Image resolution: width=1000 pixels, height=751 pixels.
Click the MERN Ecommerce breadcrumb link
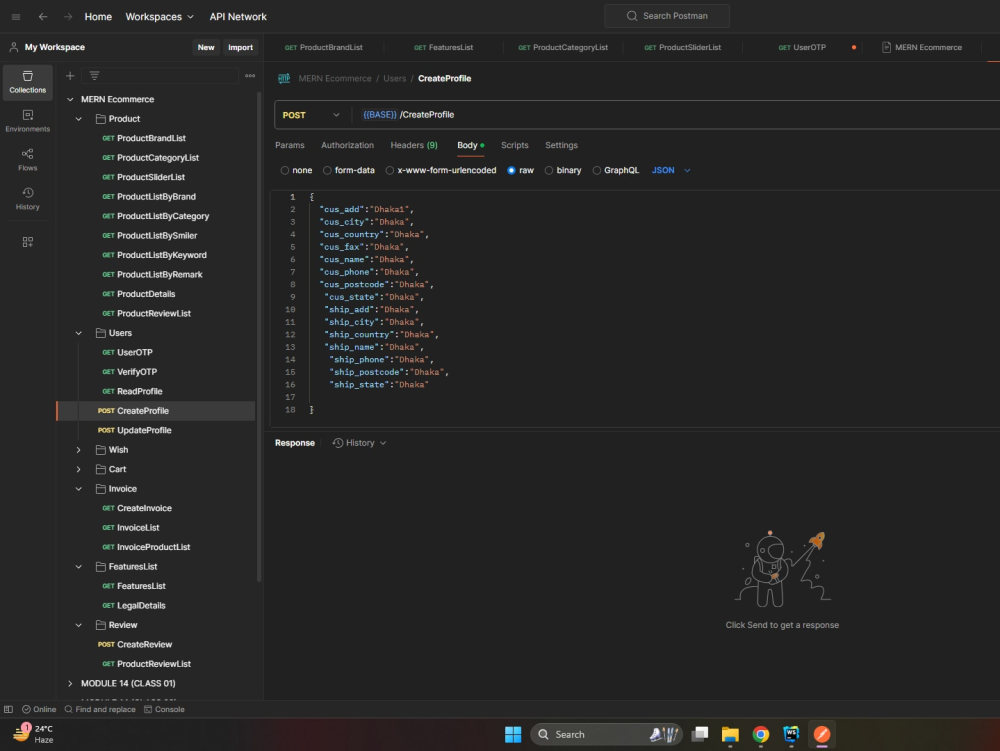click(335, 78)
